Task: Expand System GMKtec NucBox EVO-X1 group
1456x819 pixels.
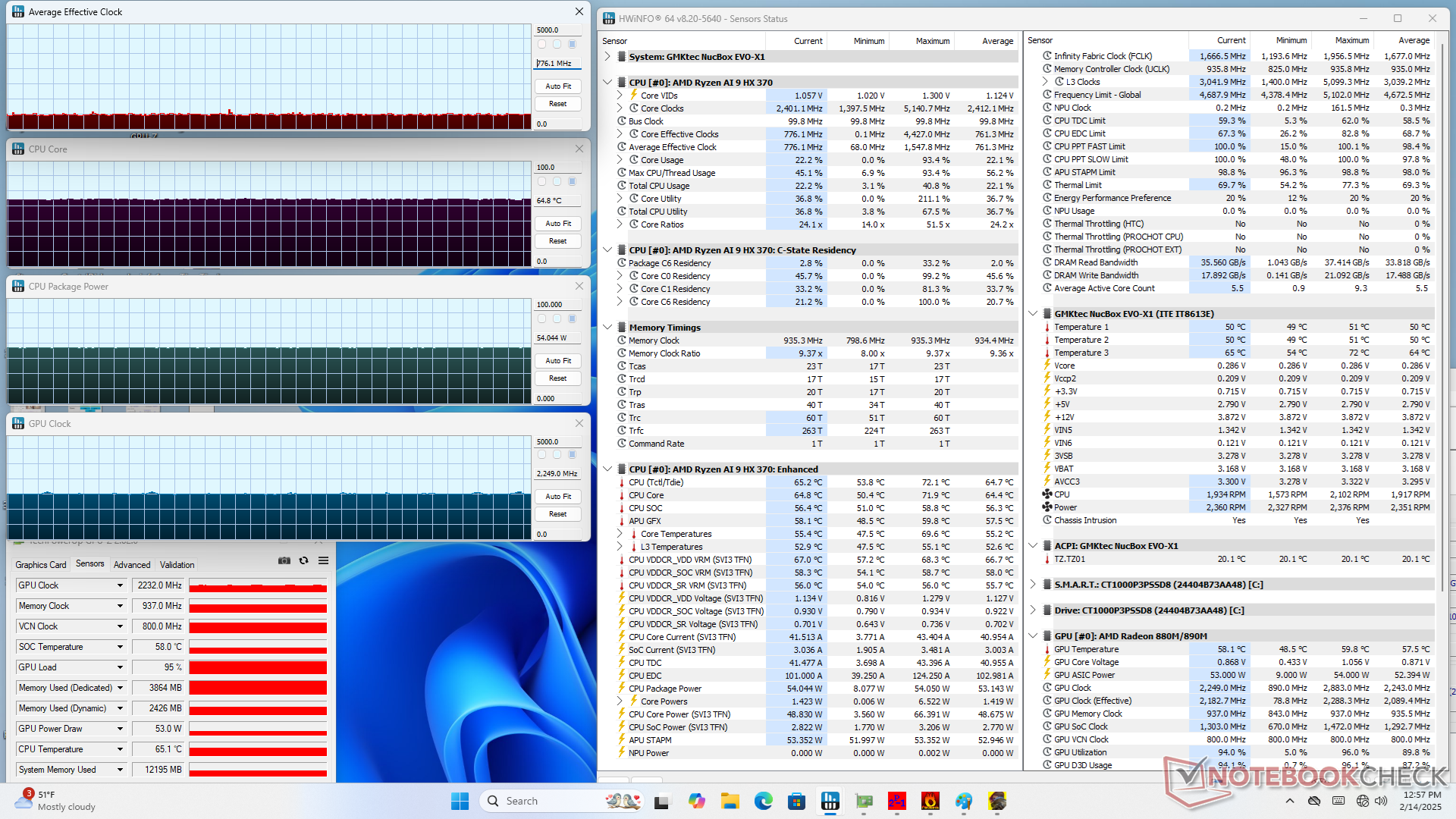Action: pyautogui.click(x=607, y=57)
